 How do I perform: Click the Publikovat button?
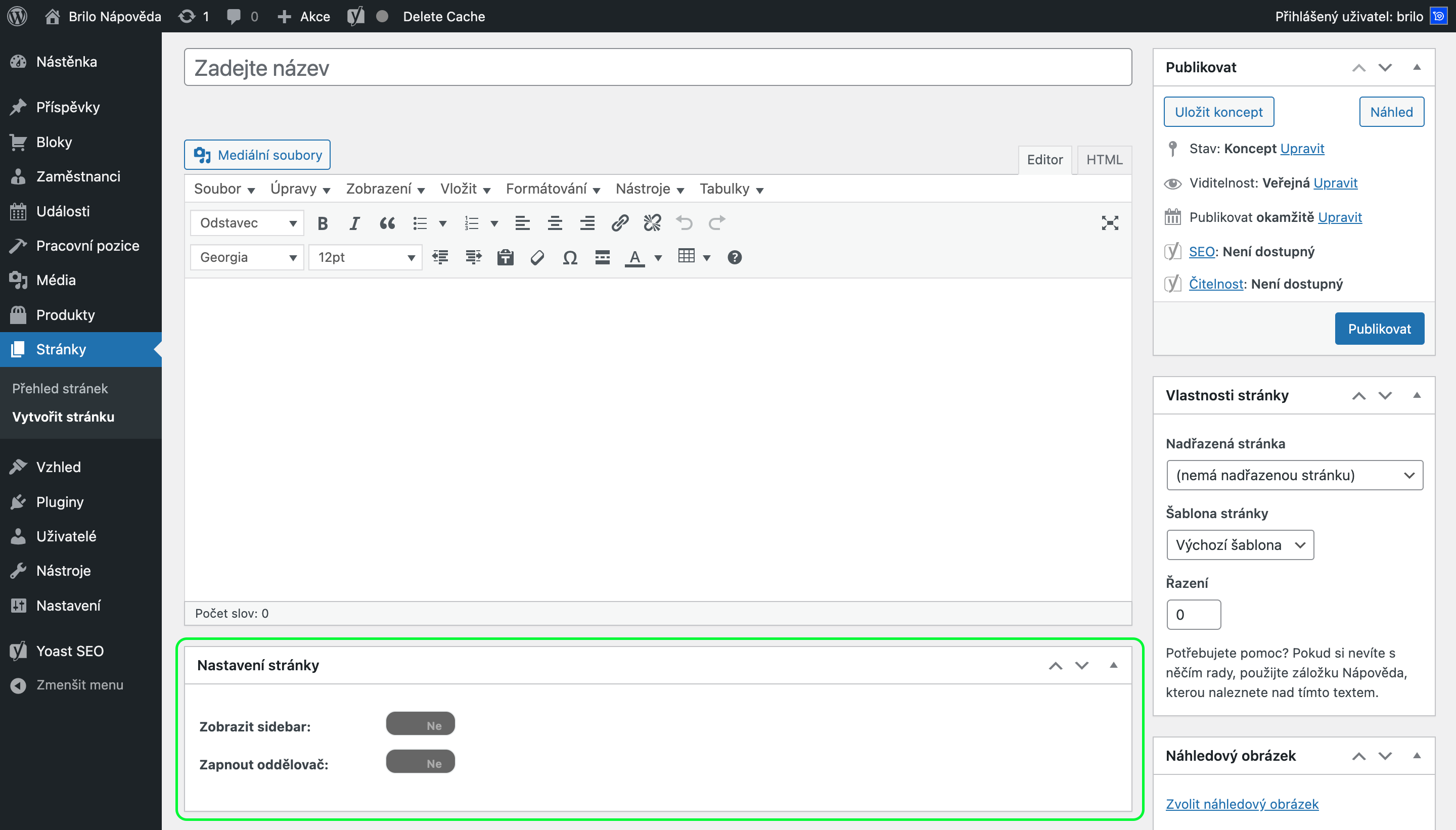[1379, 329]
